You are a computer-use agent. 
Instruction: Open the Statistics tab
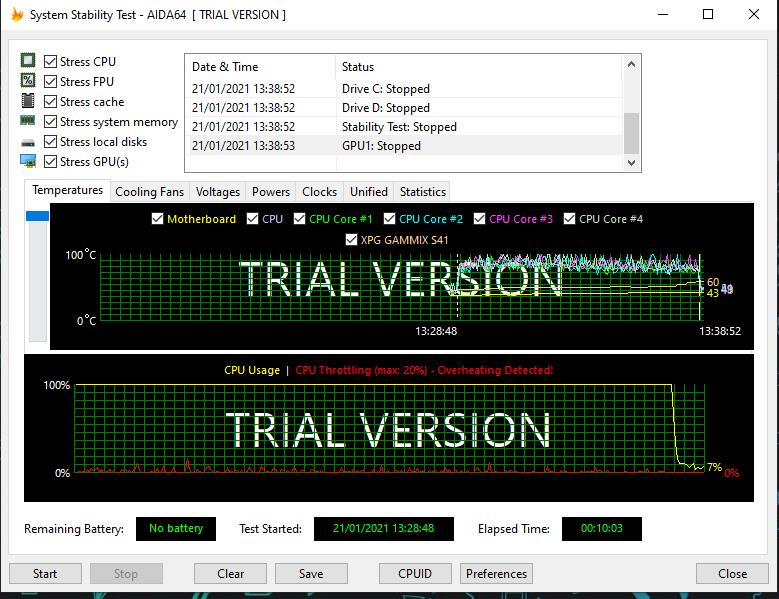[423, 192]
